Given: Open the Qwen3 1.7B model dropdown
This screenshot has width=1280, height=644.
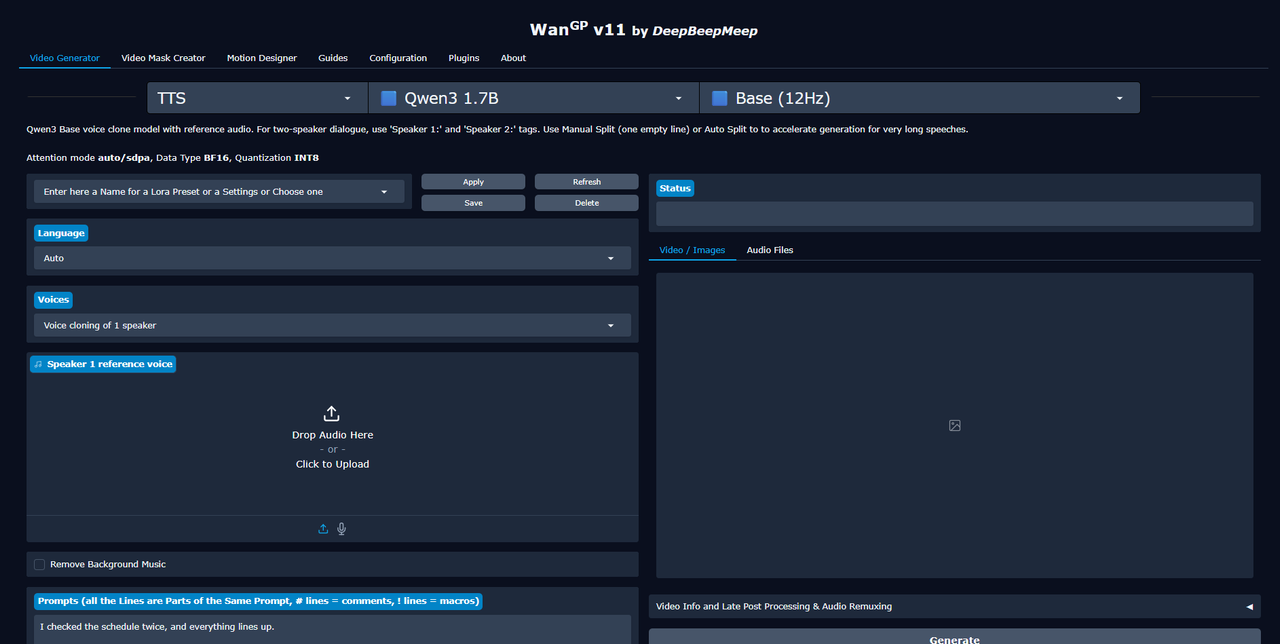Looking at the screenshot, I should [x=534, y=98].
